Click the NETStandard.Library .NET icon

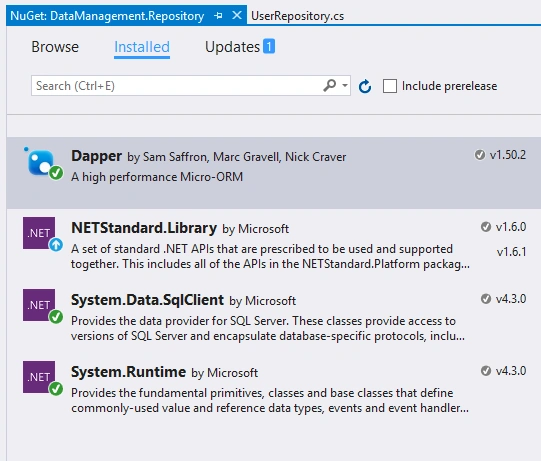click(39, 233)
